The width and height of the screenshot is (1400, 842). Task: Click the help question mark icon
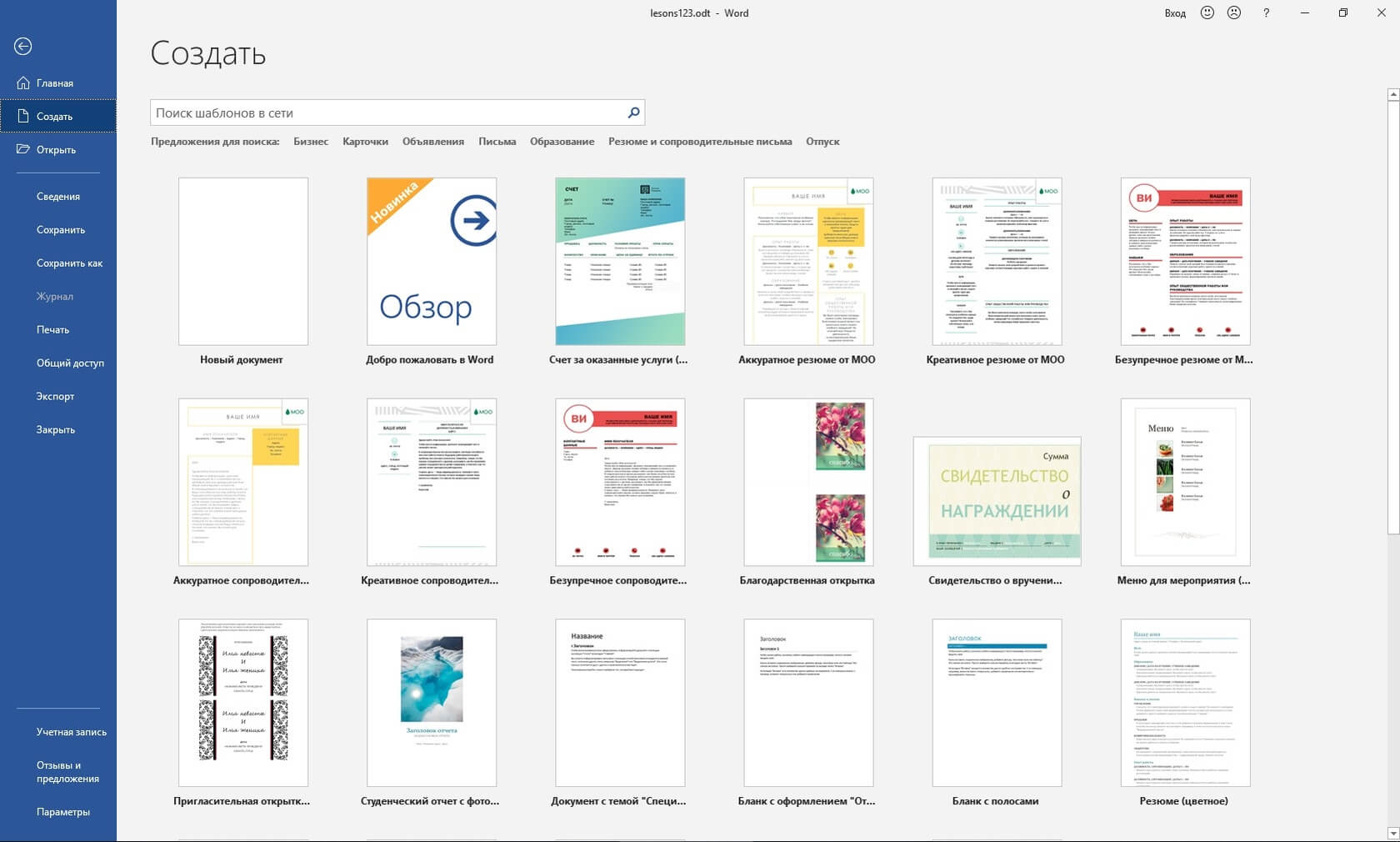(x=1266, y=13)
